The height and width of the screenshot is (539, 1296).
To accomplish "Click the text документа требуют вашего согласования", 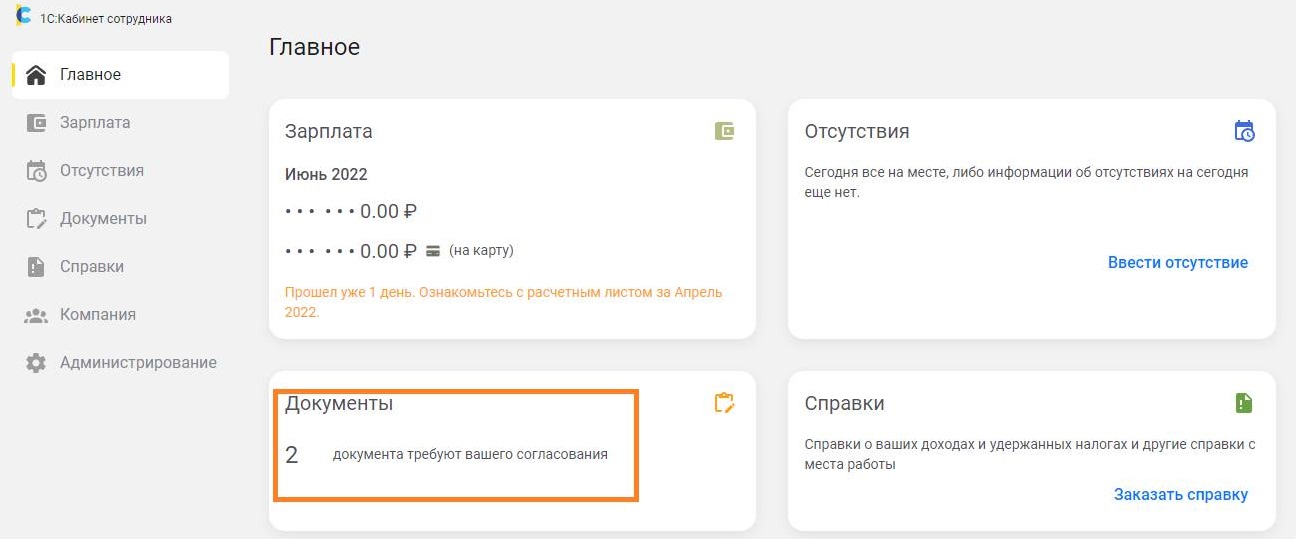I will coord(470,455).
